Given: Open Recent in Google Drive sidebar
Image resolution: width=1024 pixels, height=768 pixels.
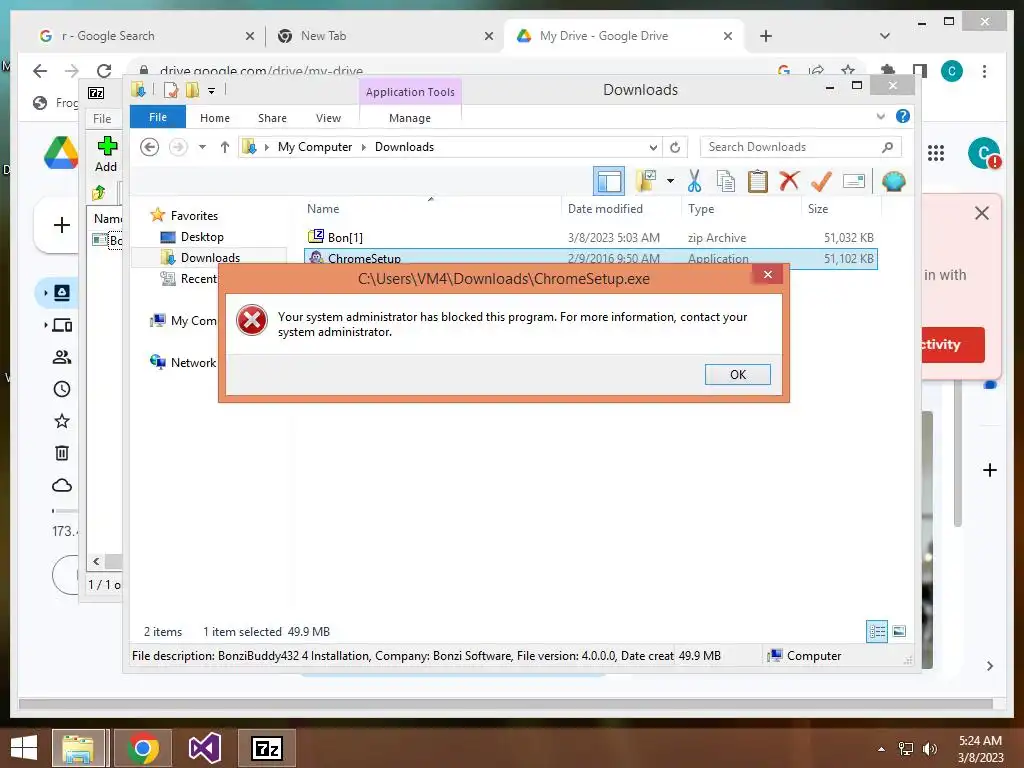Looking at the screenshot, I should pos(61,389).
